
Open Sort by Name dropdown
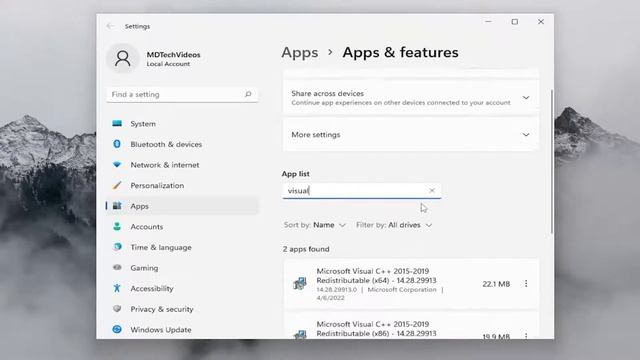(315, 225)
